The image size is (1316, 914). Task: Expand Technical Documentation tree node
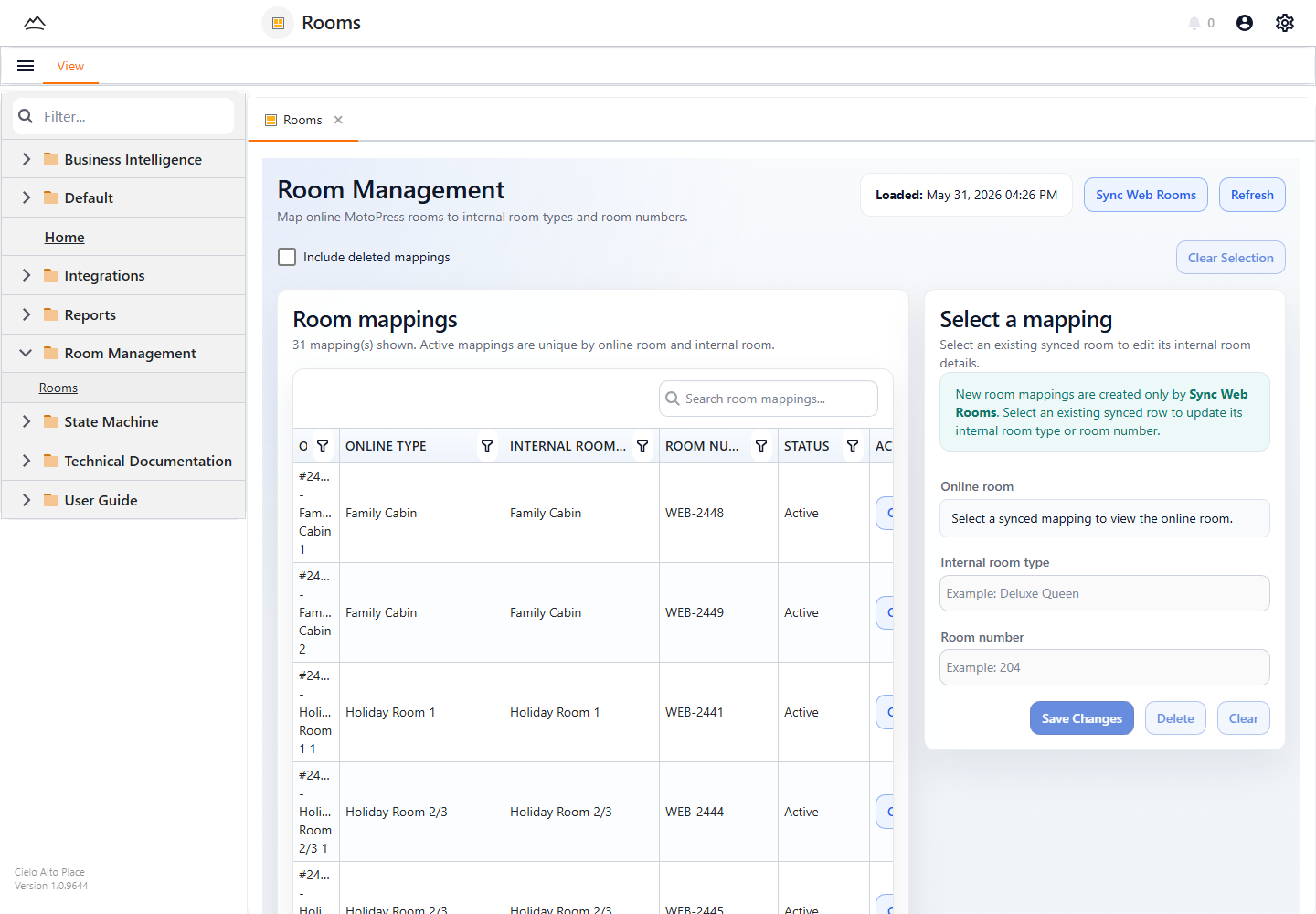click(x=26, y=461)
